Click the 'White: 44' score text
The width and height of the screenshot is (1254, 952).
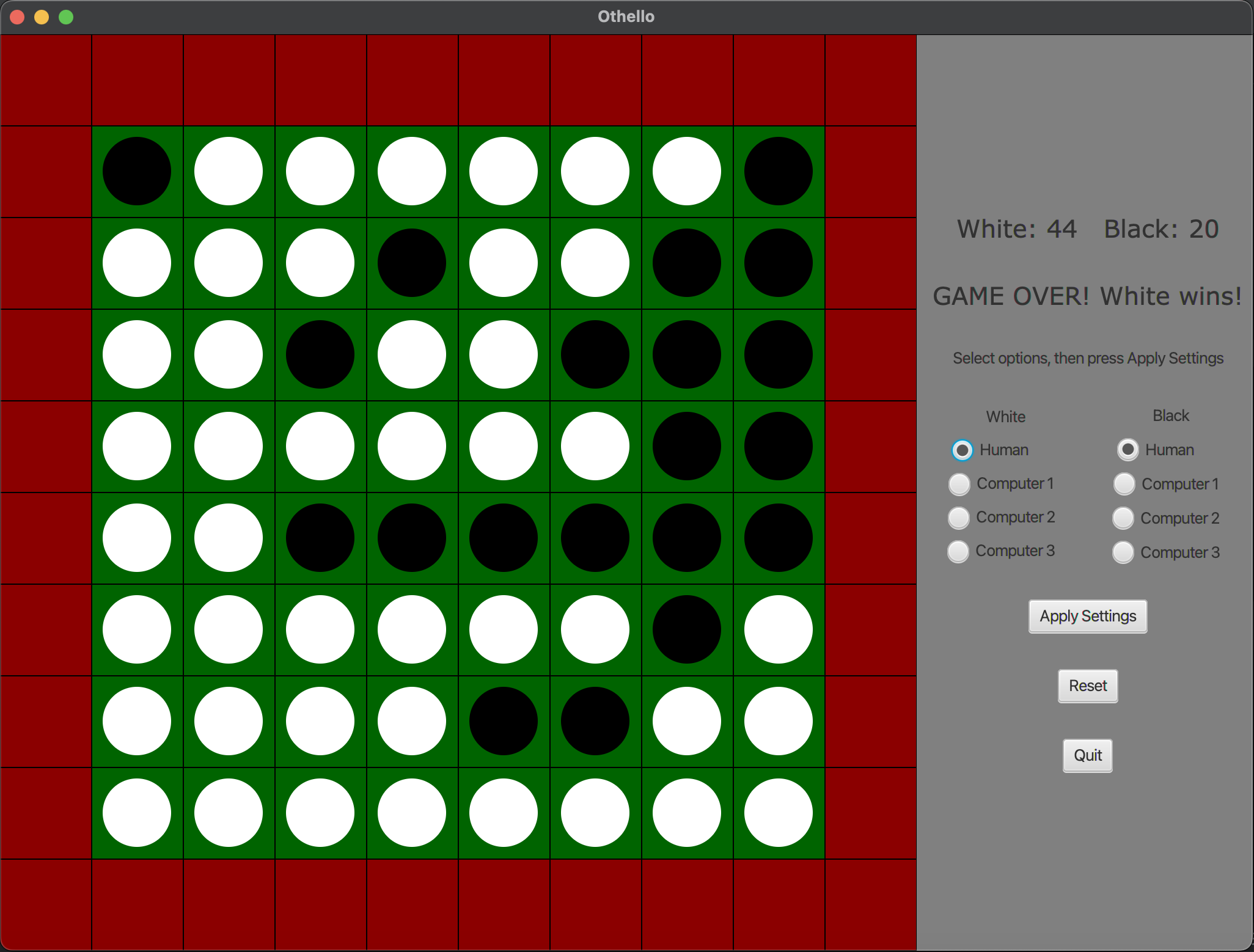click(1017, 229)
